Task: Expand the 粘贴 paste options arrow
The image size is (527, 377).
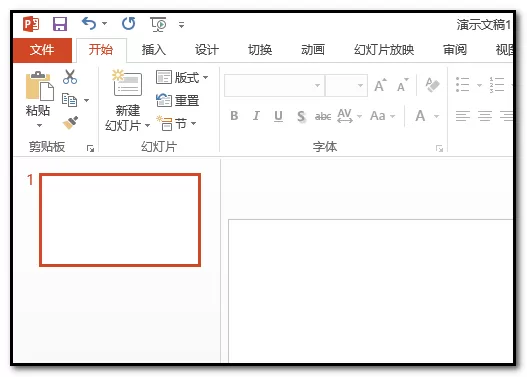Action: point(39,125)
